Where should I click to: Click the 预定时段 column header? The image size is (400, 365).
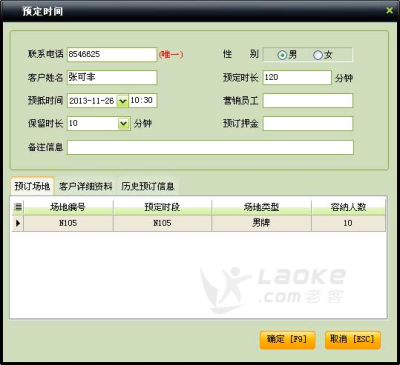click(x=162, y=207)
